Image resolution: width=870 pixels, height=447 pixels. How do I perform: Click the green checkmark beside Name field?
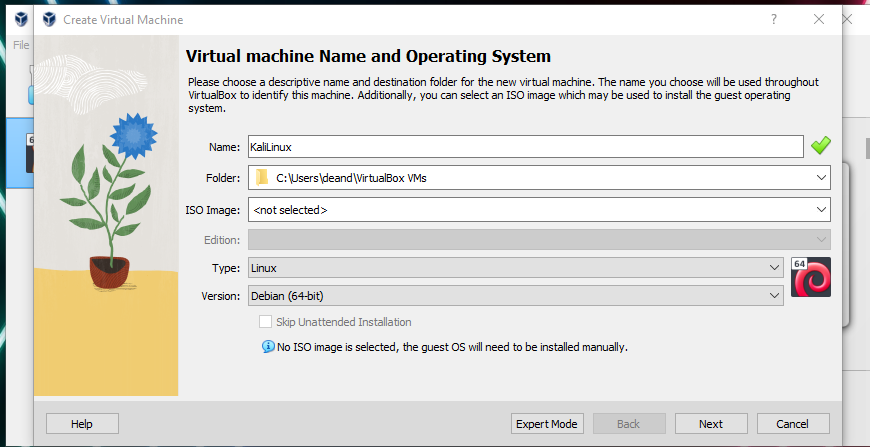coord(821,146)
